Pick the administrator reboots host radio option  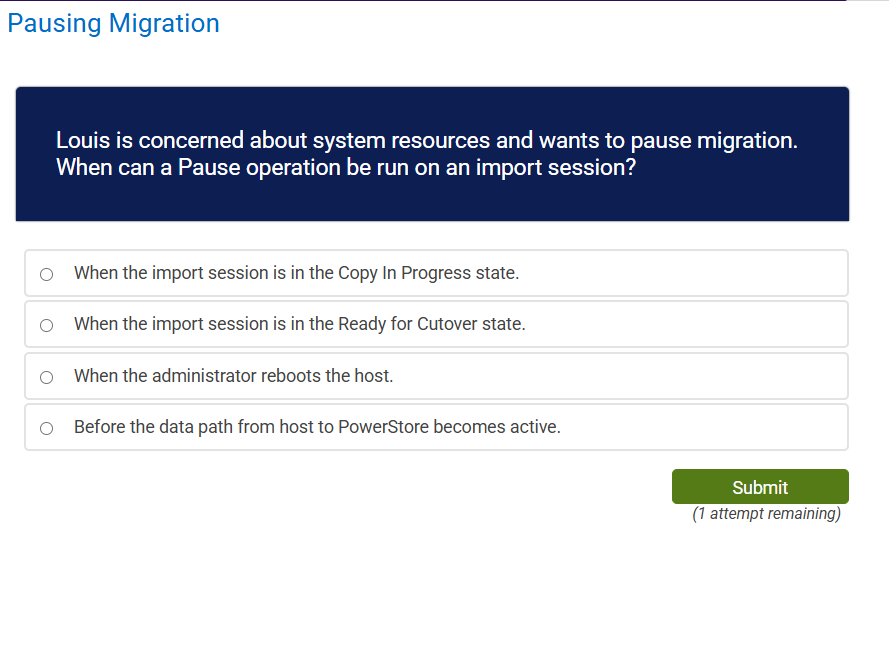(x=46, y=377)
